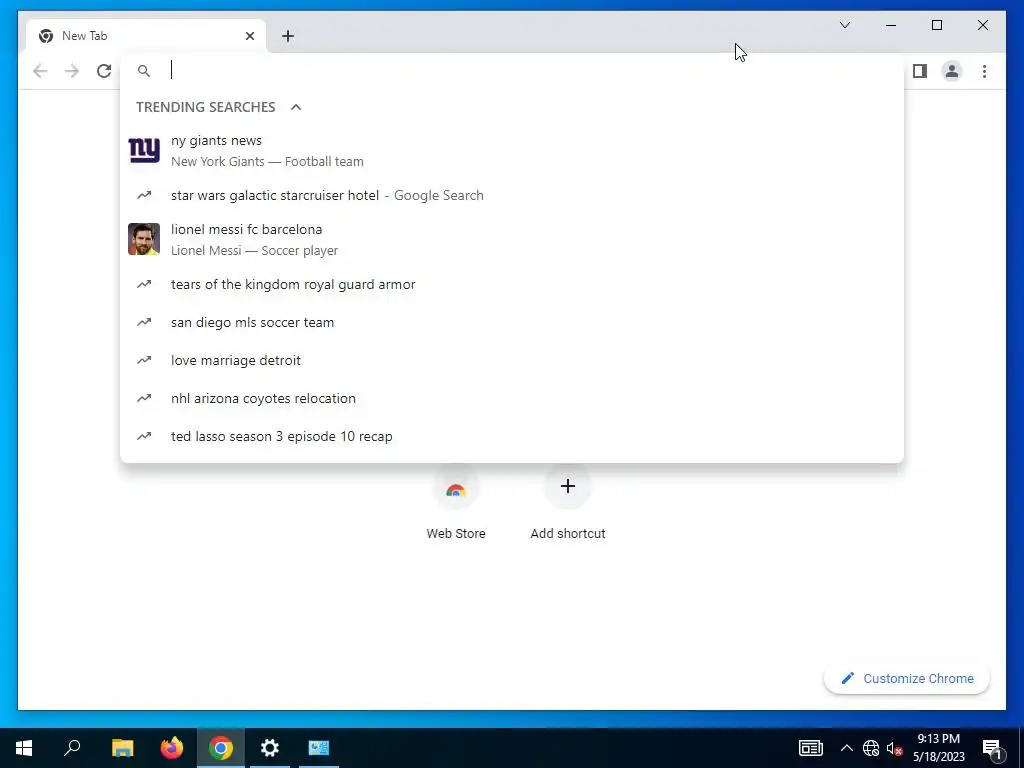The image size is (1024, 768).
Task: Toggle the Chrome side panel
Action: point(920,71)
